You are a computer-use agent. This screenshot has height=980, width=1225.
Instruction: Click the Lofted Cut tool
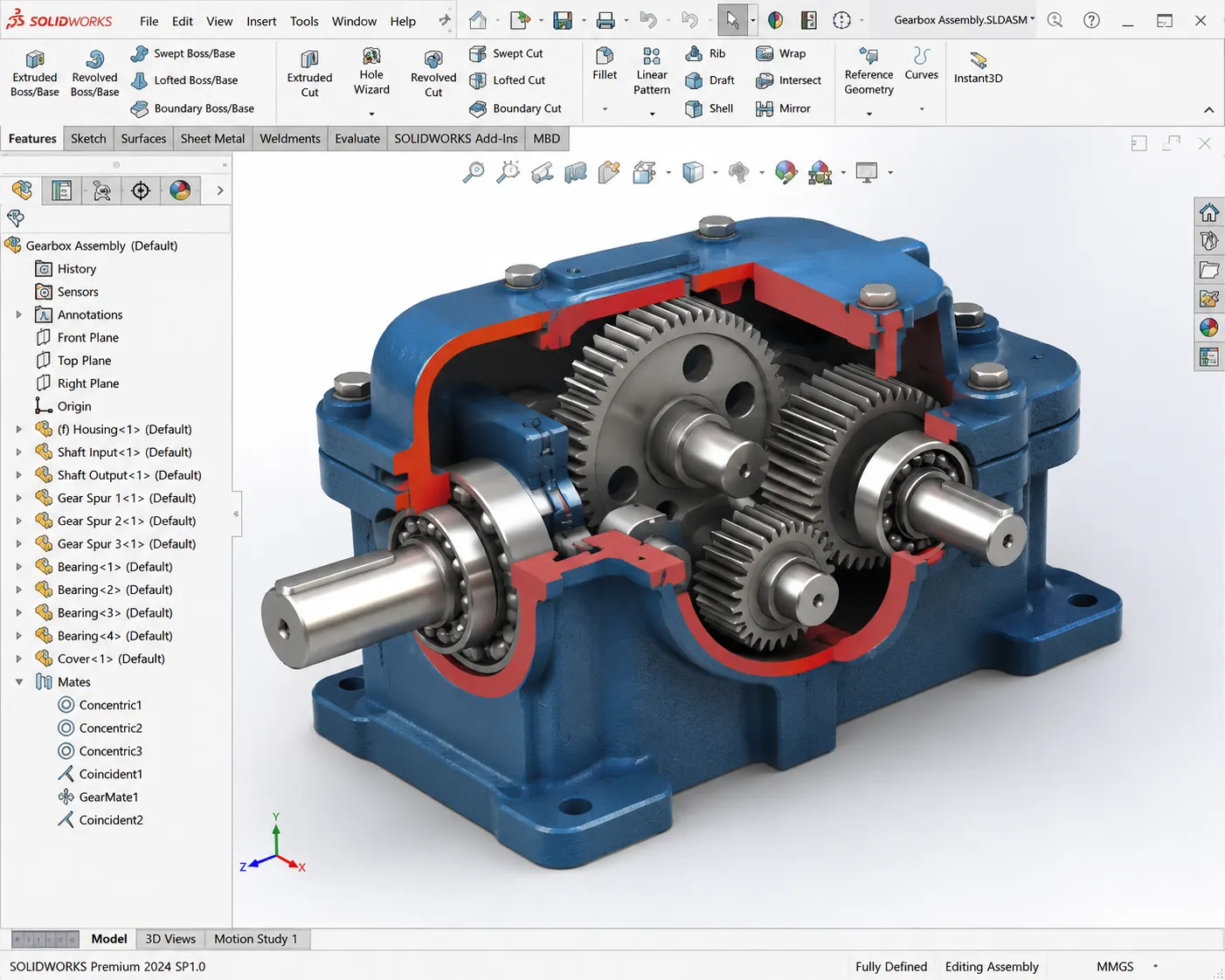tap(507, 80)
